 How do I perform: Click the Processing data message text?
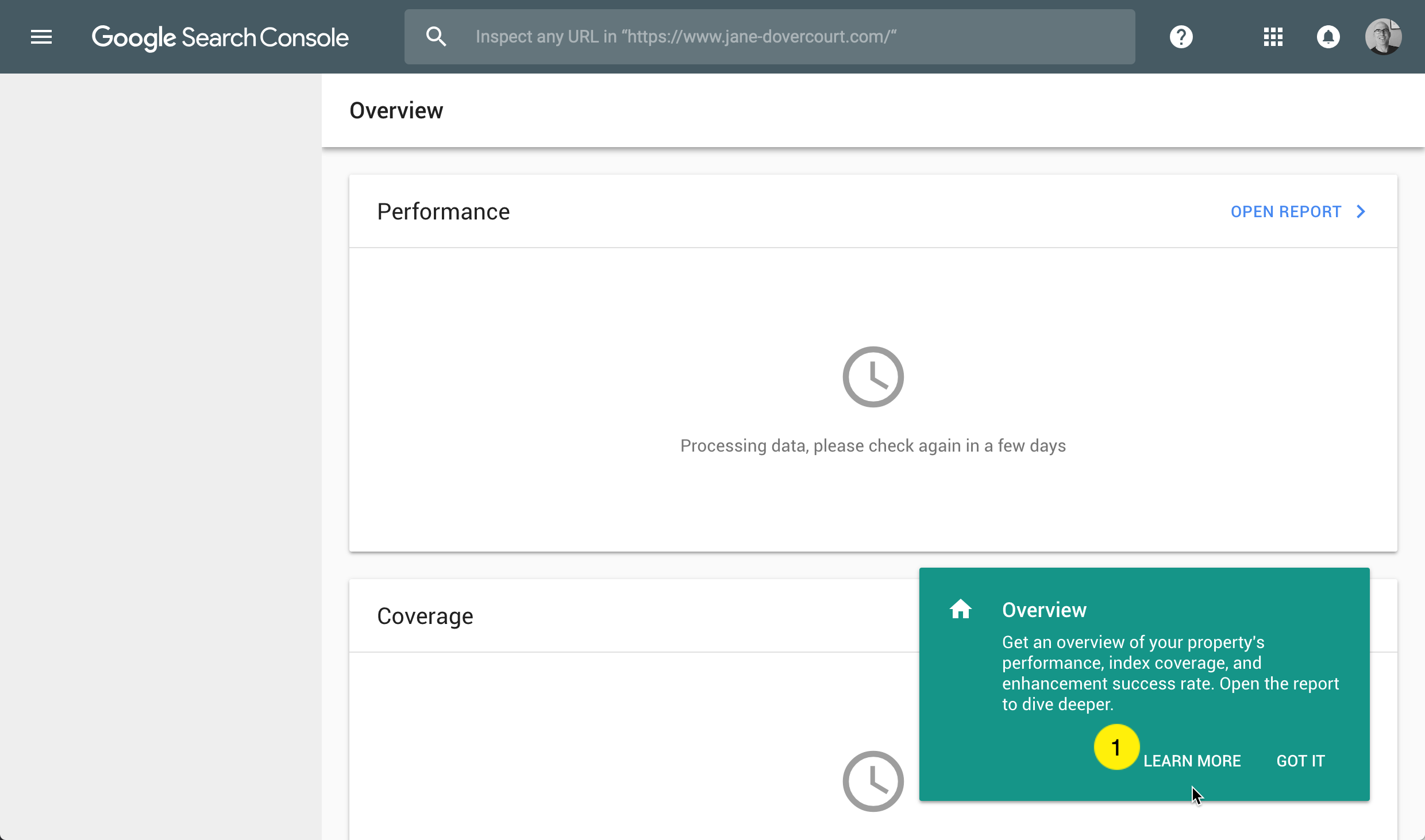(873, 446)
